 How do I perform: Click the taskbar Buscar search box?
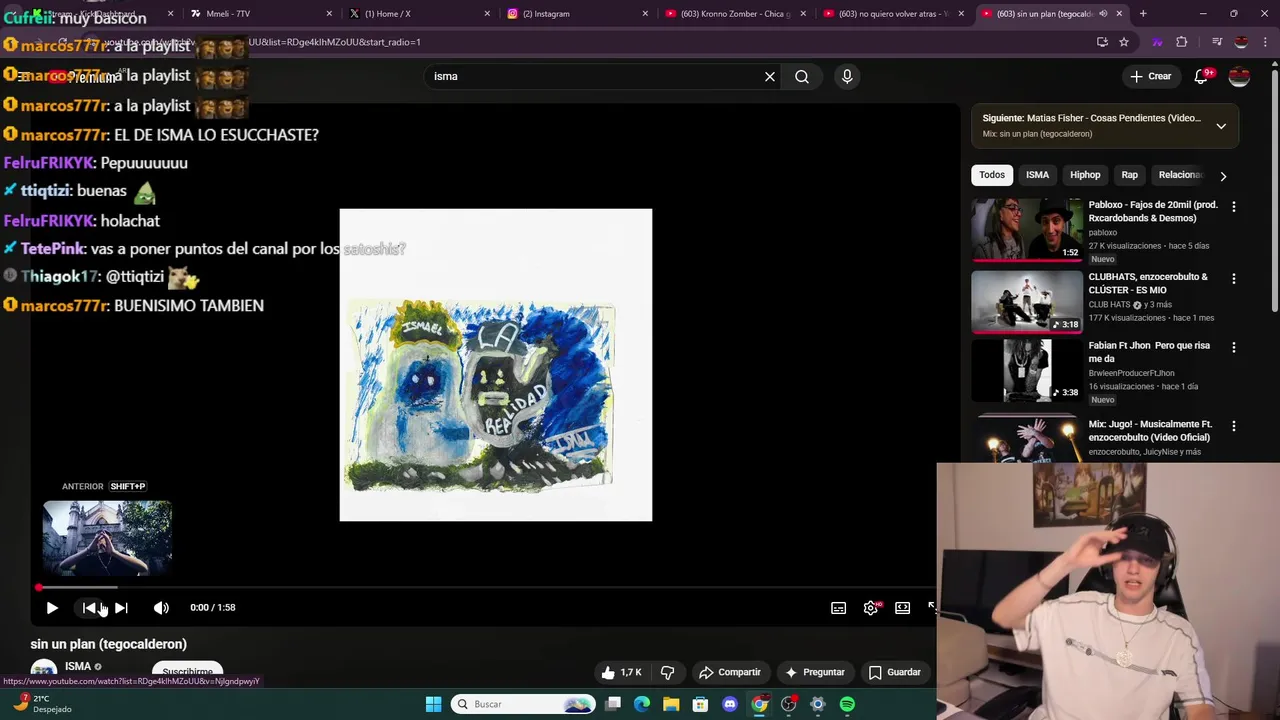[523, 704]
